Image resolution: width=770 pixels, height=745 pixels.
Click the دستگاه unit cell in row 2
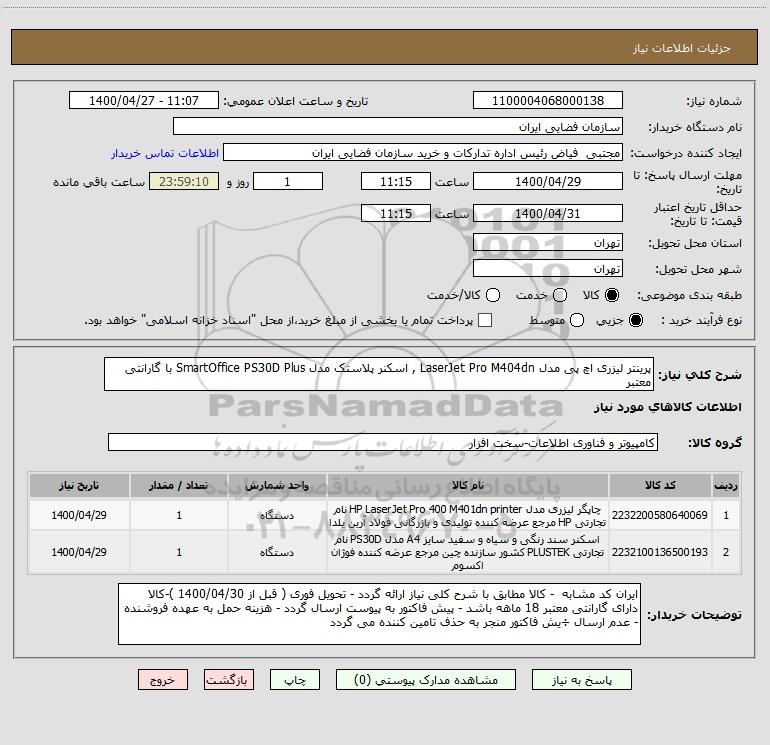277,552
